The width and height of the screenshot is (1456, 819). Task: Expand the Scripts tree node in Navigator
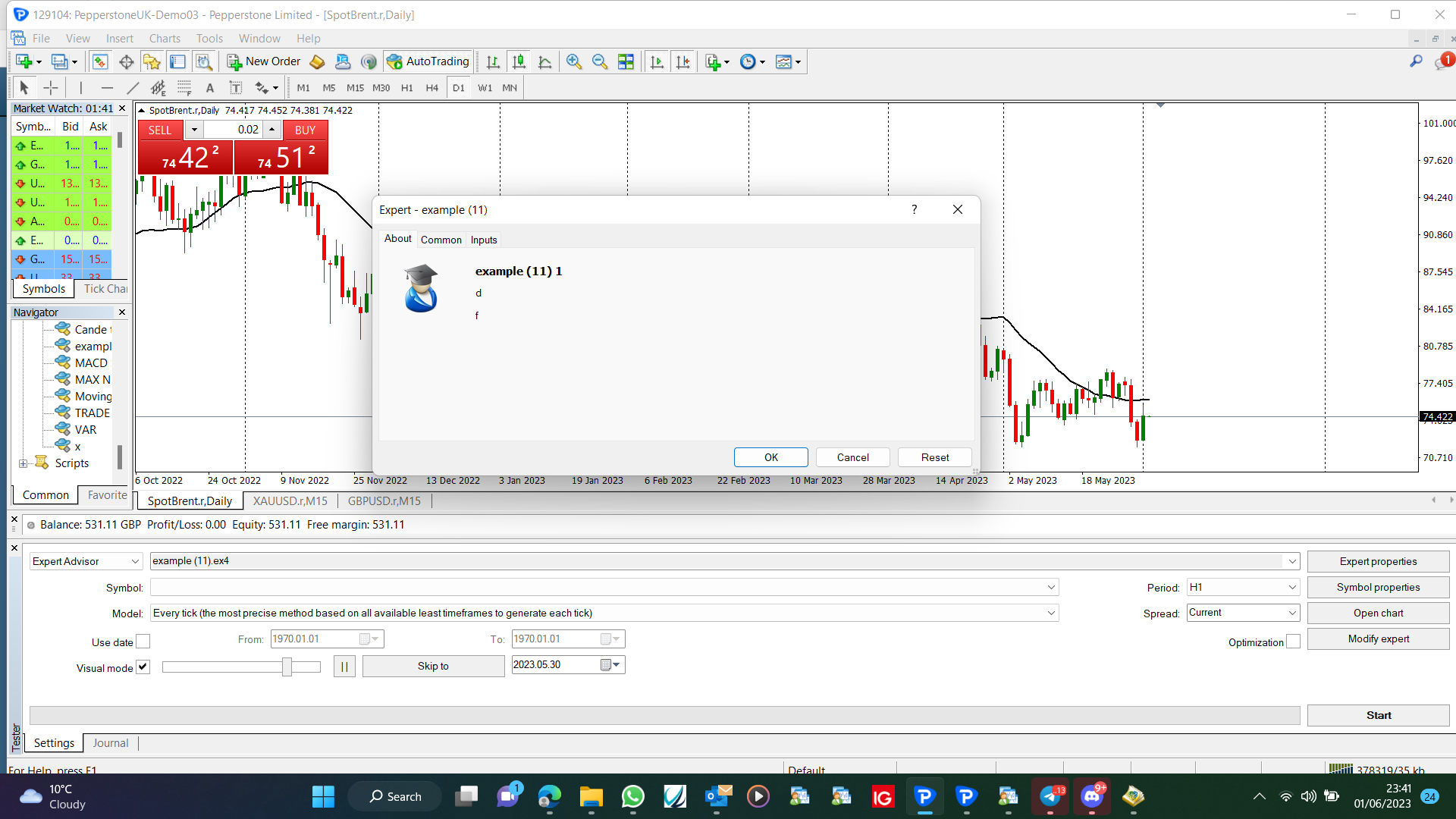click(x=23, y=463)
